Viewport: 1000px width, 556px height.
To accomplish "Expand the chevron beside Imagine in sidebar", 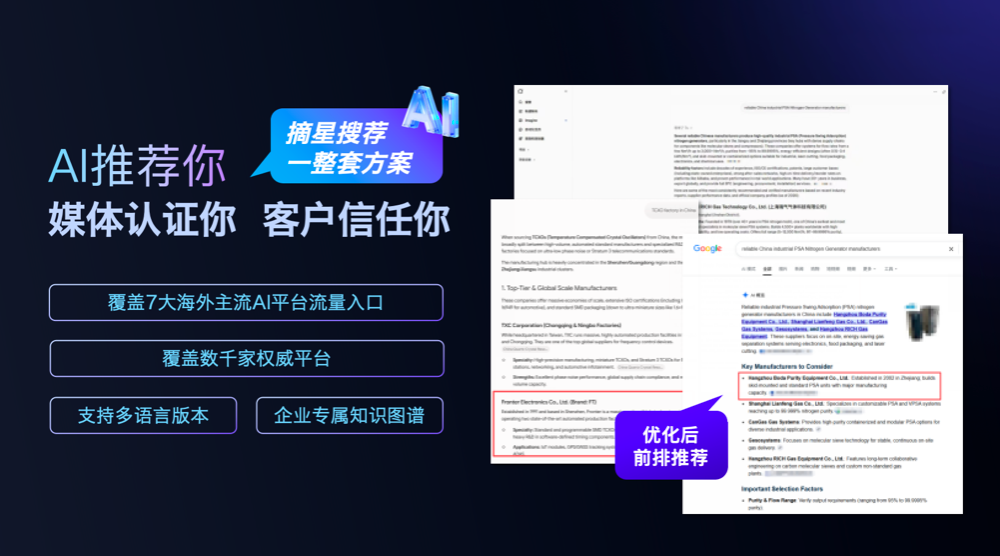I will coord(566,121).
